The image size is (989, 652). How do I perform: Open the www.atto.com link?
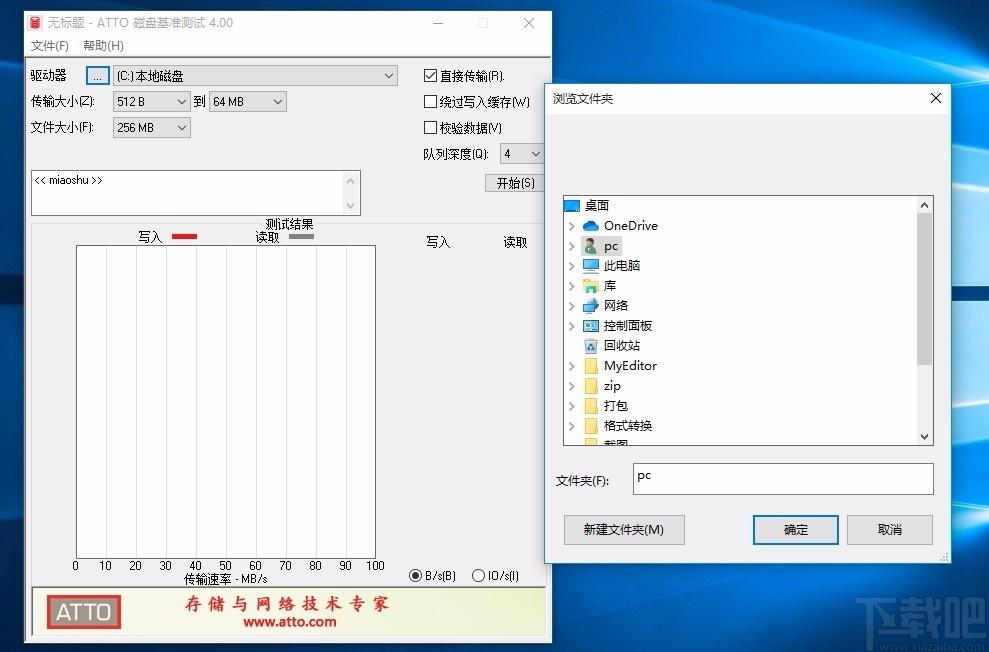click(x=290, y=622)
